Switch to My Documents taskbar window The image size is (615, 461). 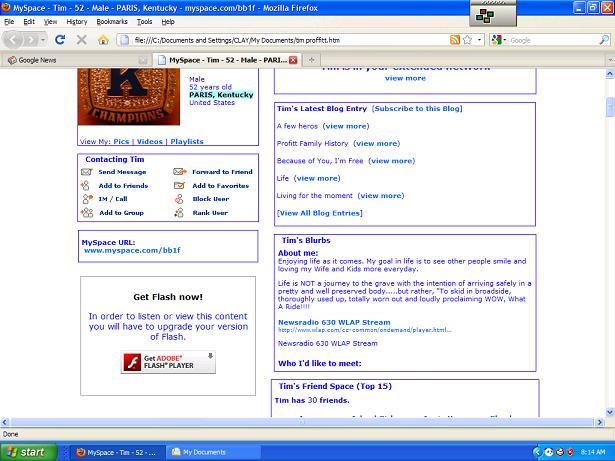pyautogui.click(x=214, y=452)
